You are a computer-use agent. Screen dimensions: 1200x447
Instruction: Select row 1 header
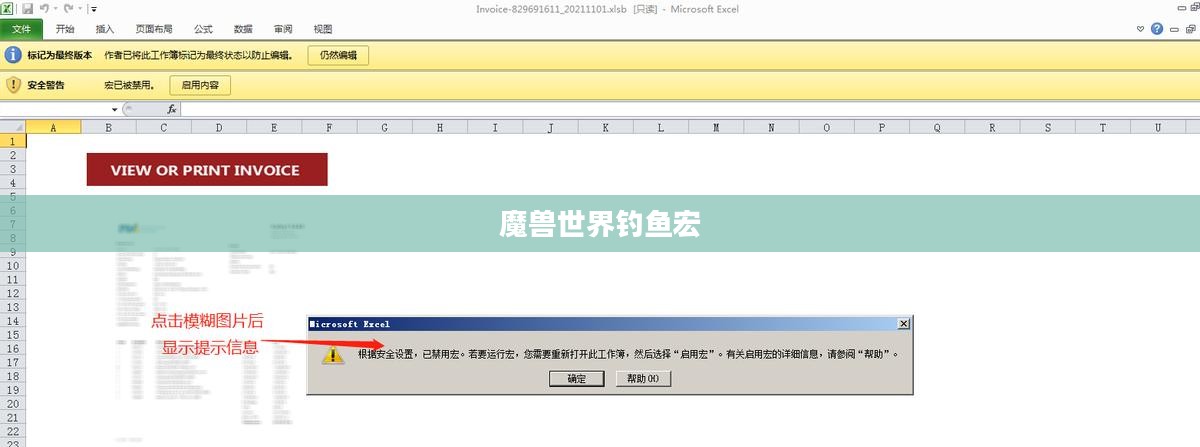(12, 142)
